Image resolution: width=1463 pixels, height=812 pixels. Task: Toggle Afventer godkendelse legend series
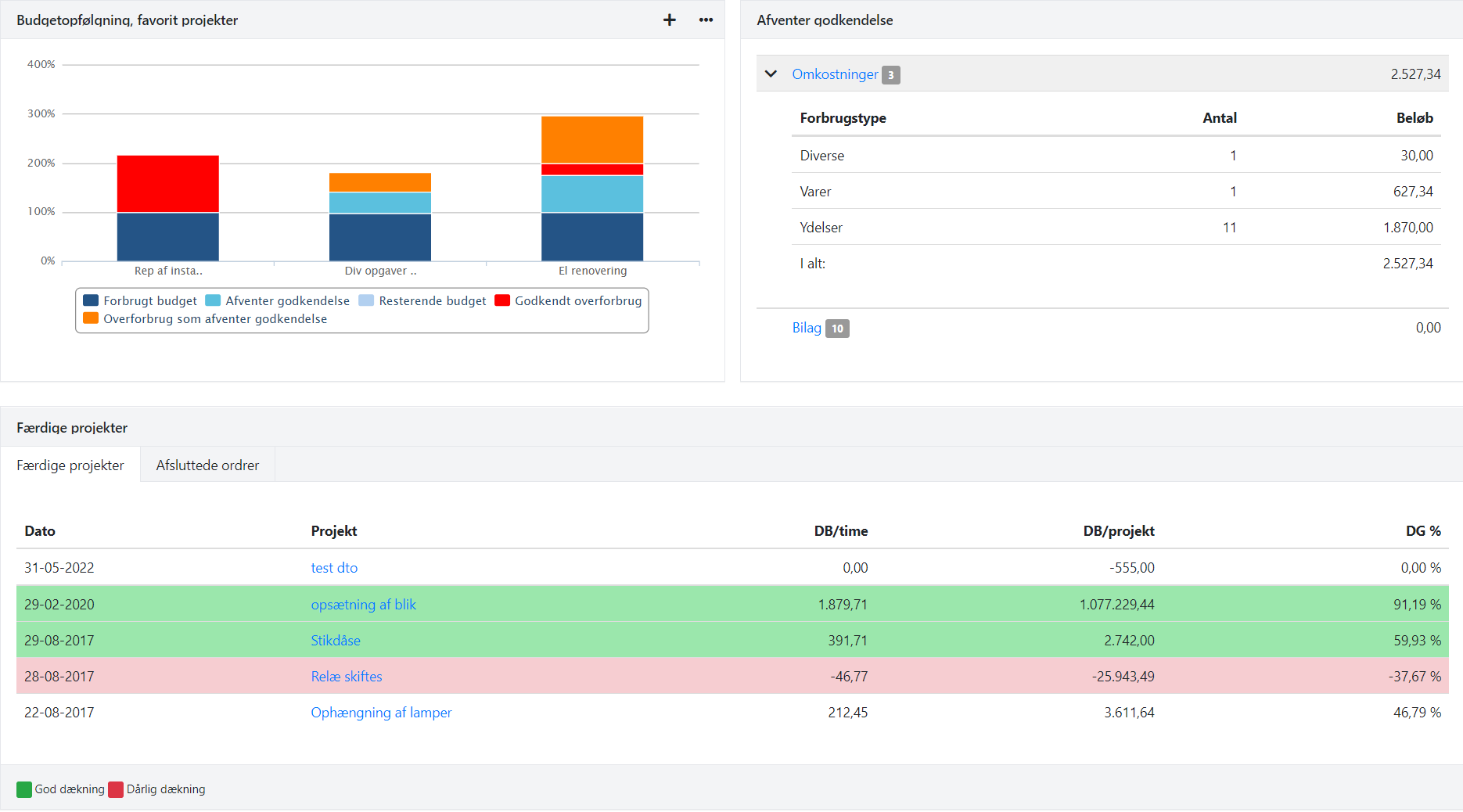pos(278,301)
